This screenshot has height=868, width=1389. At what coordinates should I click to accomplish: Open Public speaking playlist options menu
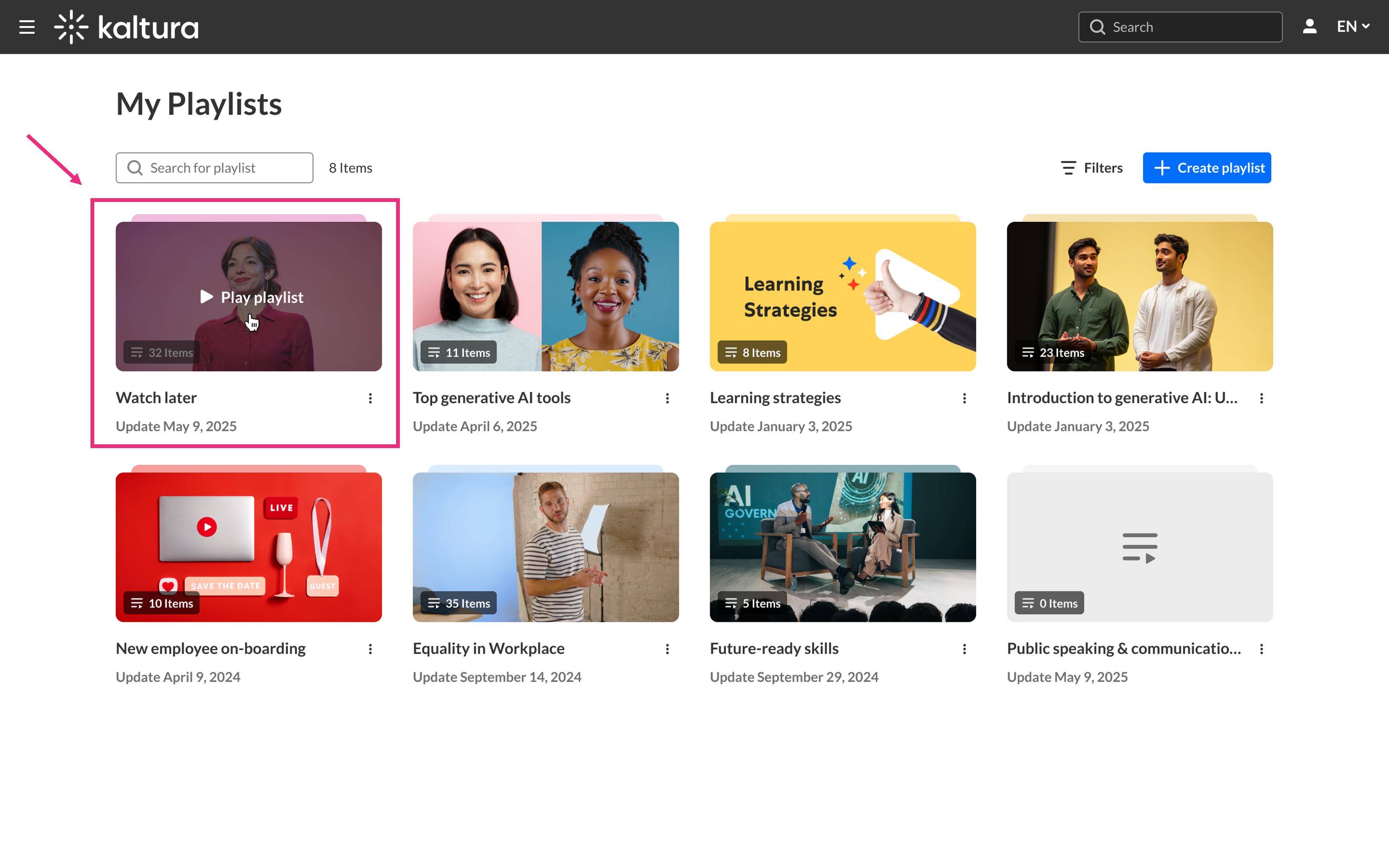[x=1261, y=649]
